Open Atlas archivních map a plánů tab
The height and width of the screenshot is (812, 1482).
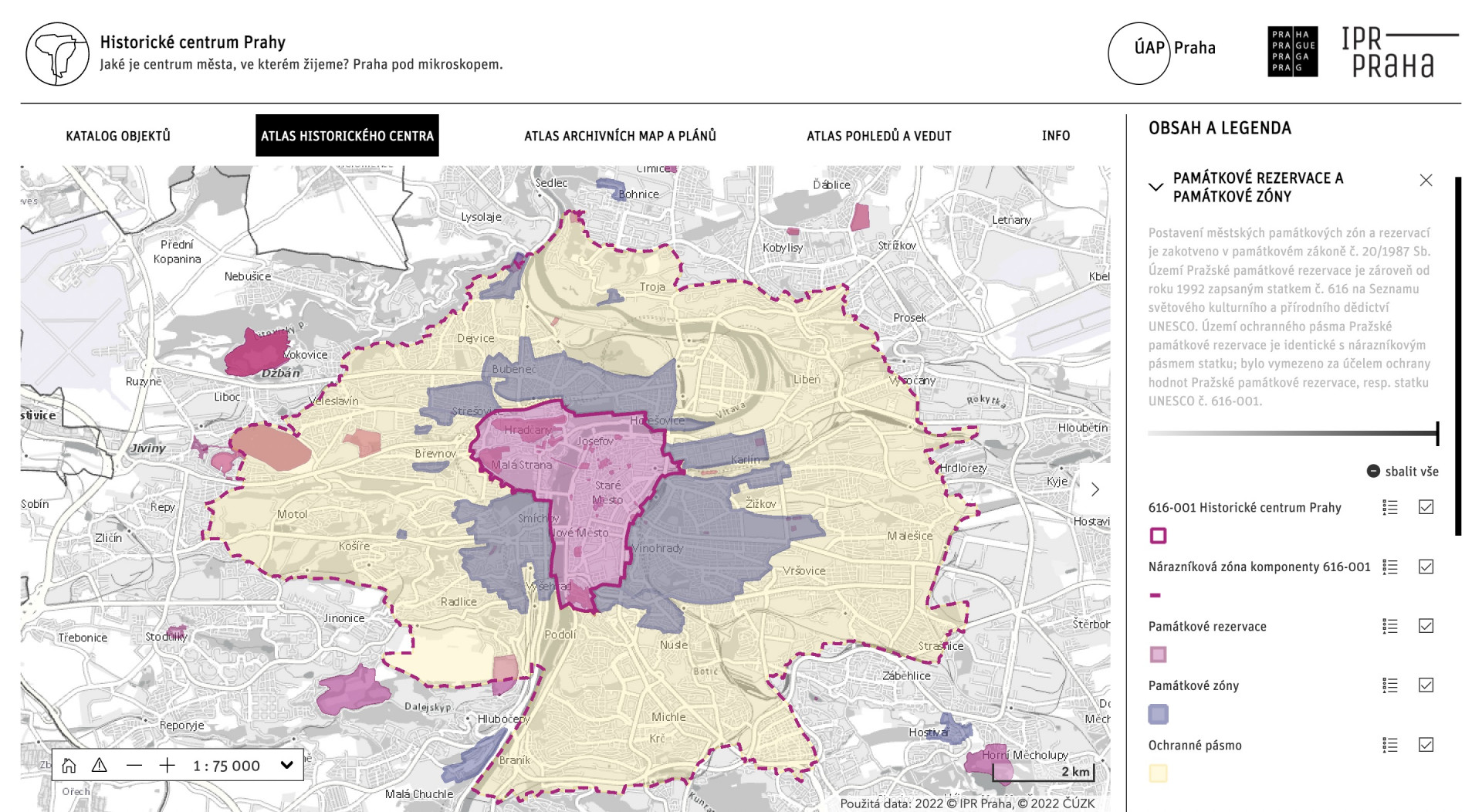(620, 136)
